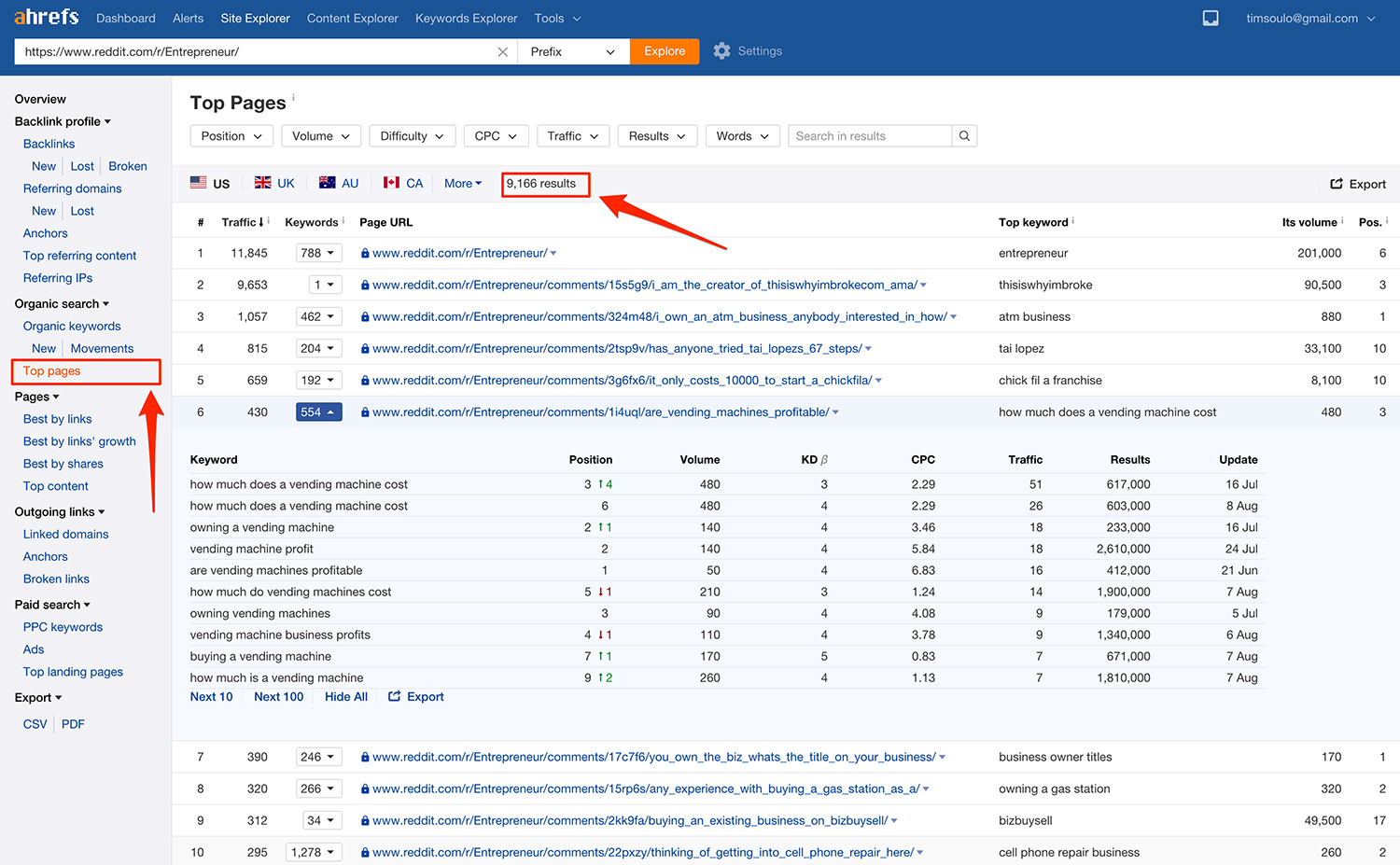Open the Dashboard menu item

tap(126, 18)
